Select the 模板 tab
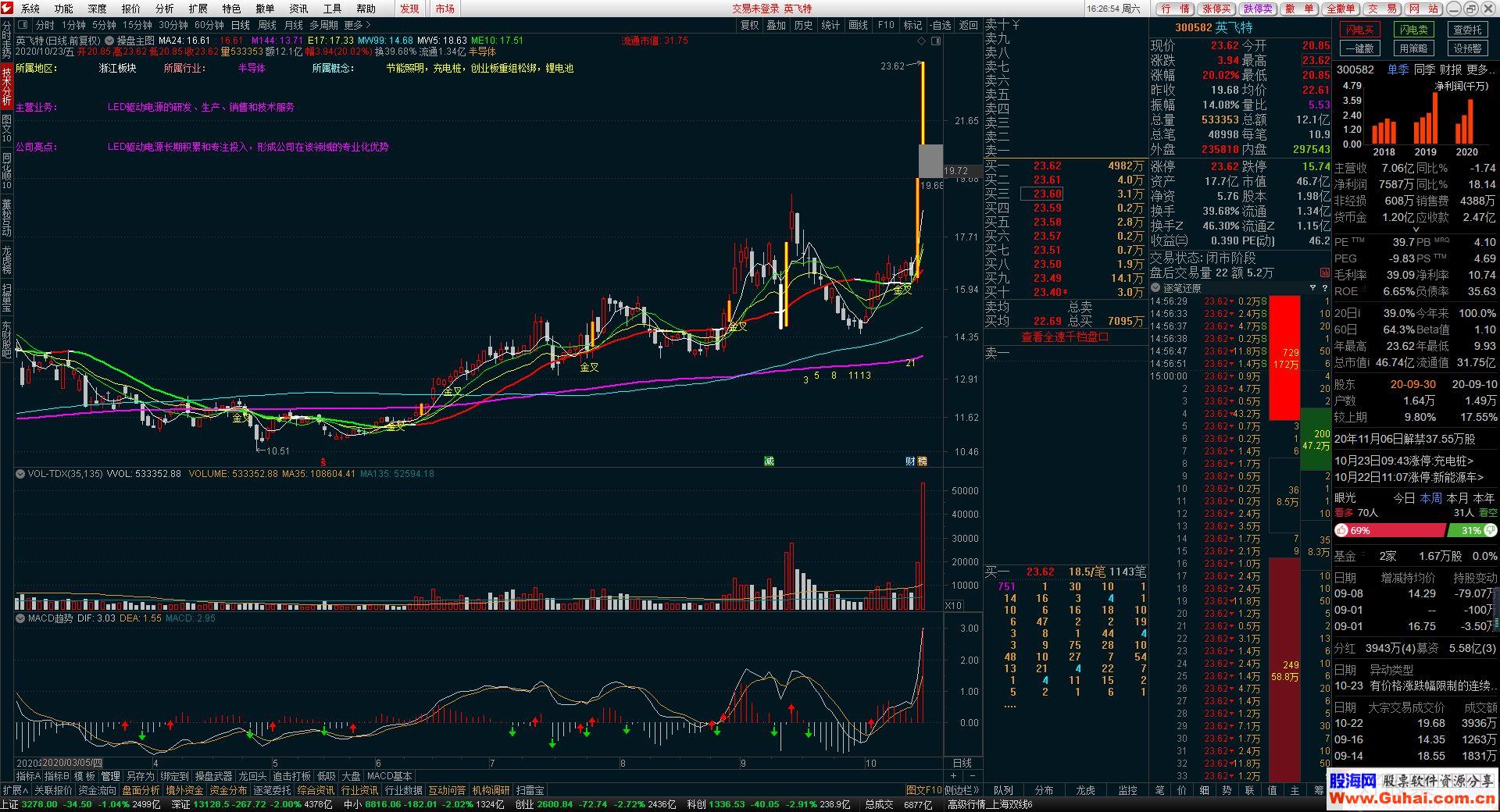 (84, 776)
